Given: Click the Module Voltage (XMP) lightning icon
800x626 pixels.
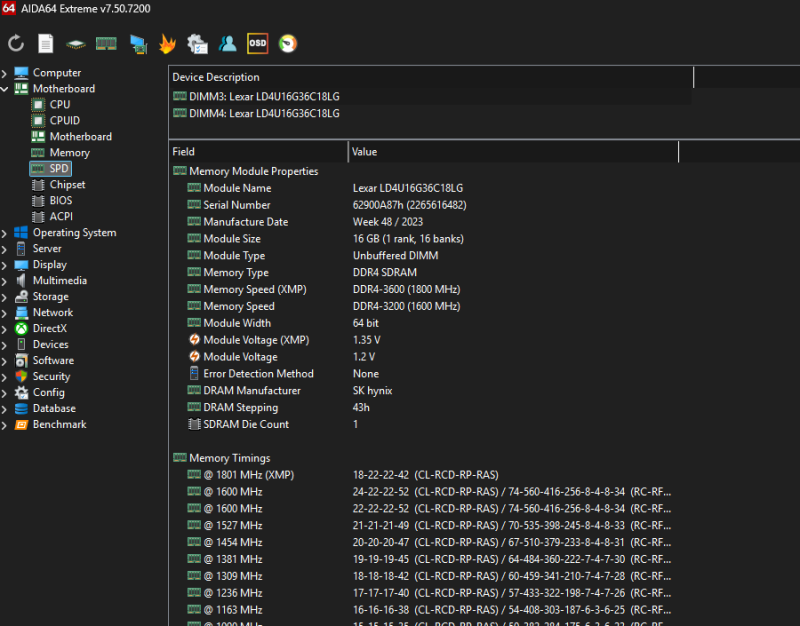Looking at the screenshot, I should [x=194, y=339].
